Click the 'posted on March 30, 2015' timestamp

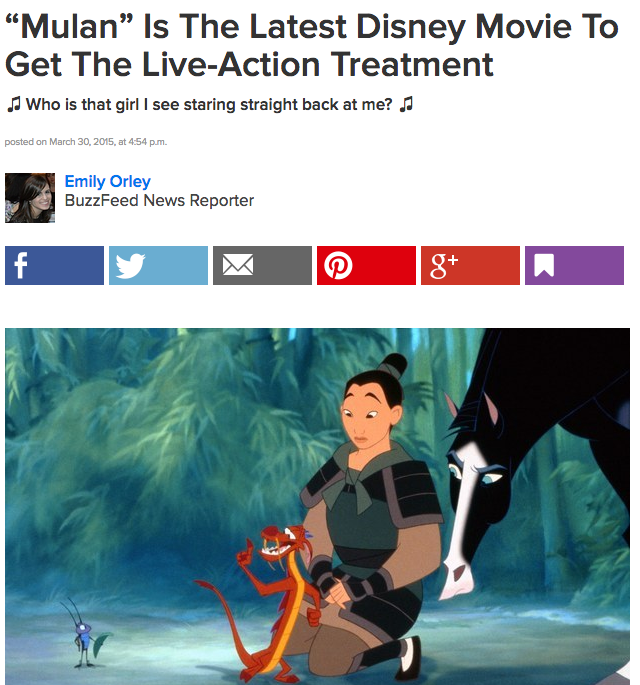click(x=86, y=142)
